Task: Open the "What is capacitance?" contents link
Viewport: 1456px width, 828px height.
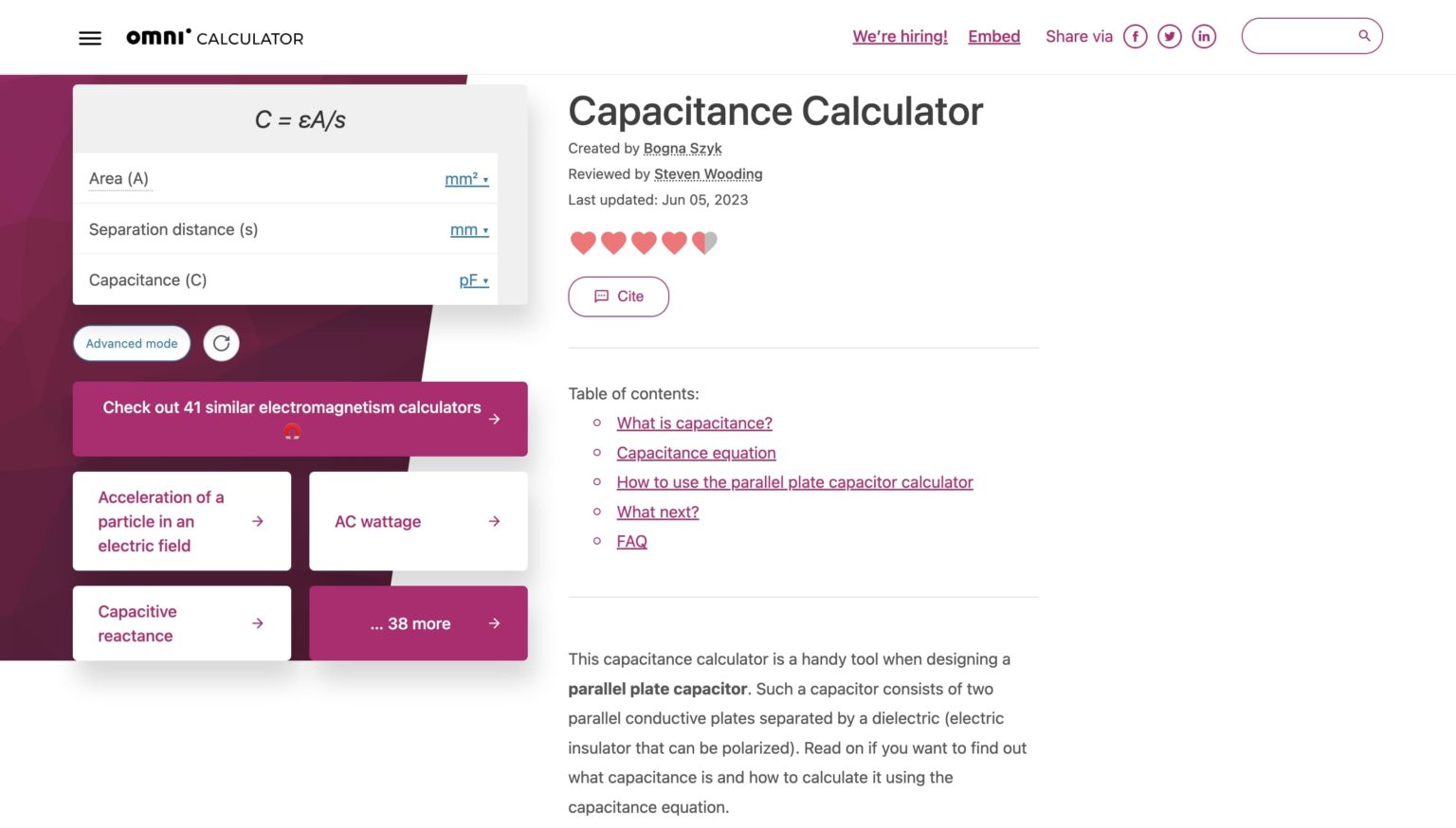Action: click(x=694, y=423)
